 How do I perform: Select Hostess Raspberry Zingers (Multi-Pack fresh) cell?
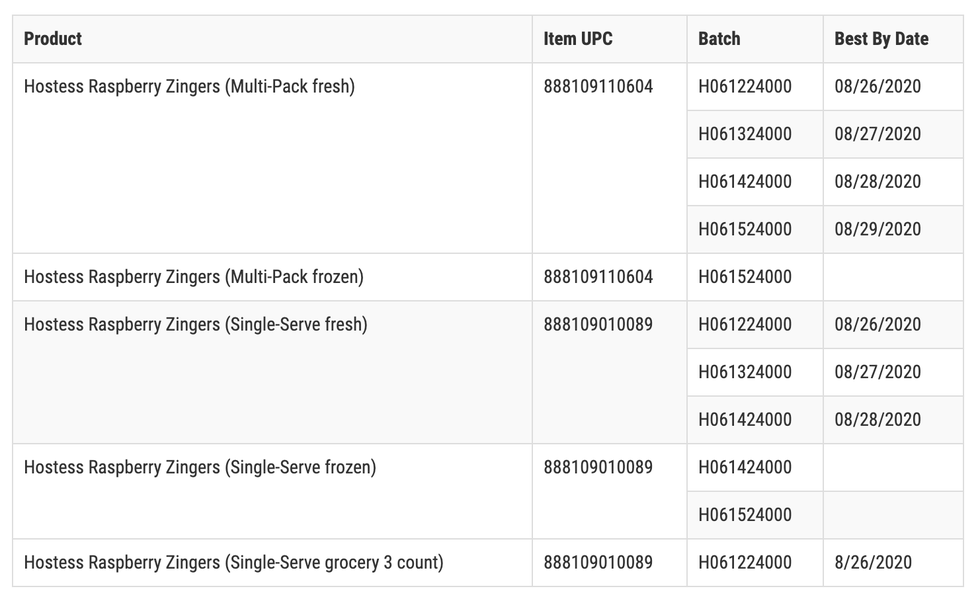point(272,158)
